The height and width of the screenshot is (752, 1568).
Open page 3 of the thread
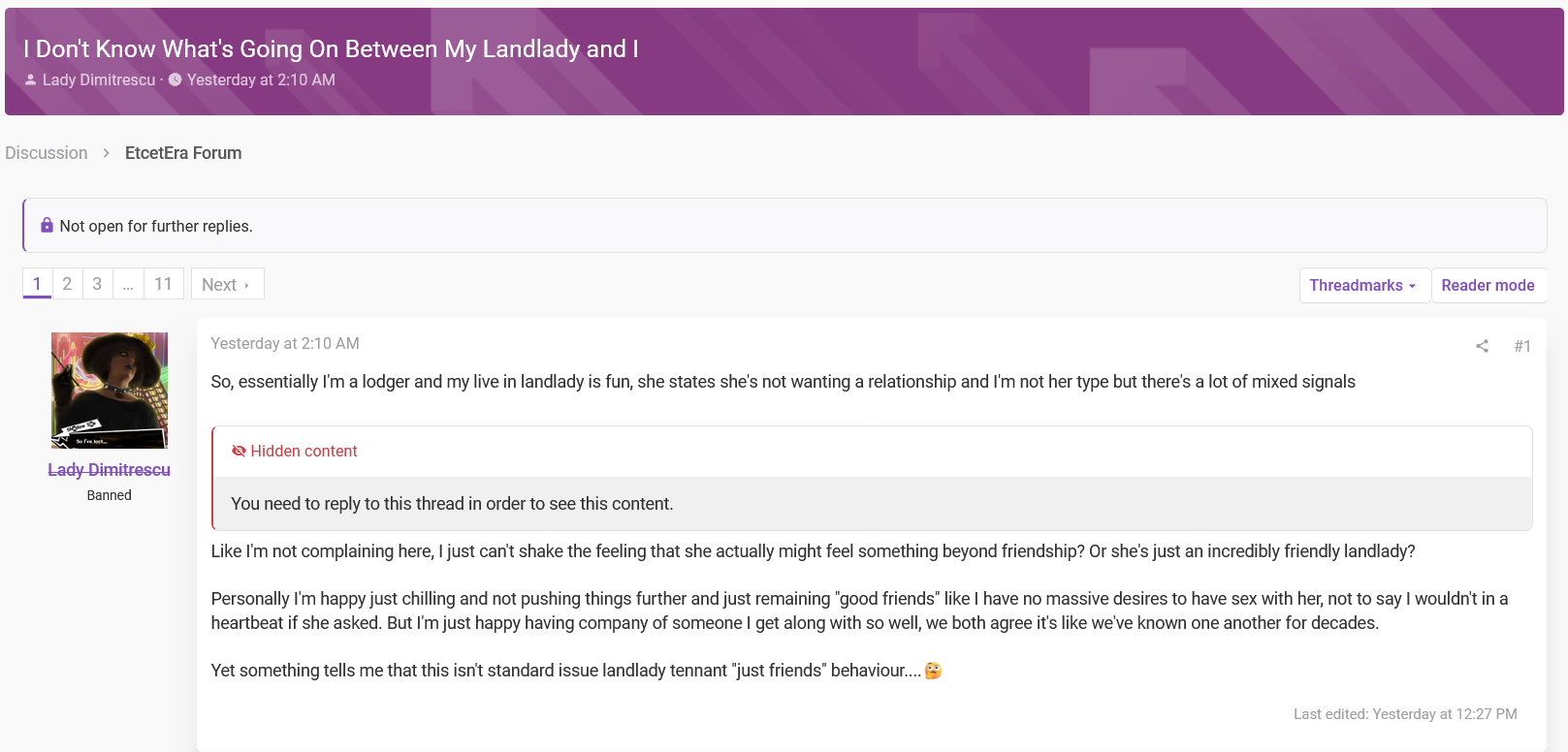click(97, 284)
